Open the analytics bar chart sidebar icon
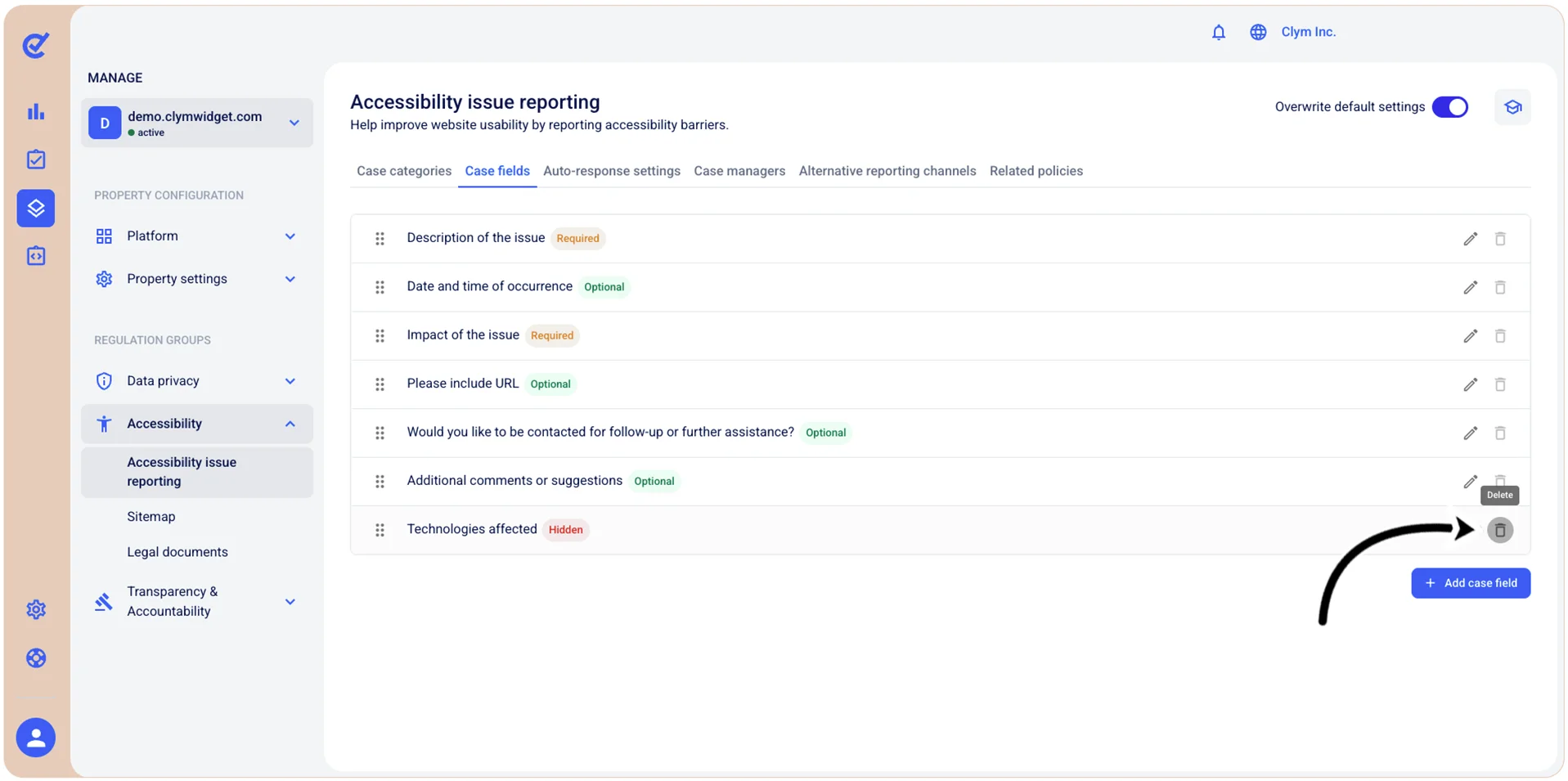This screenshot has width=1568, height=781. tap(36, 112)
